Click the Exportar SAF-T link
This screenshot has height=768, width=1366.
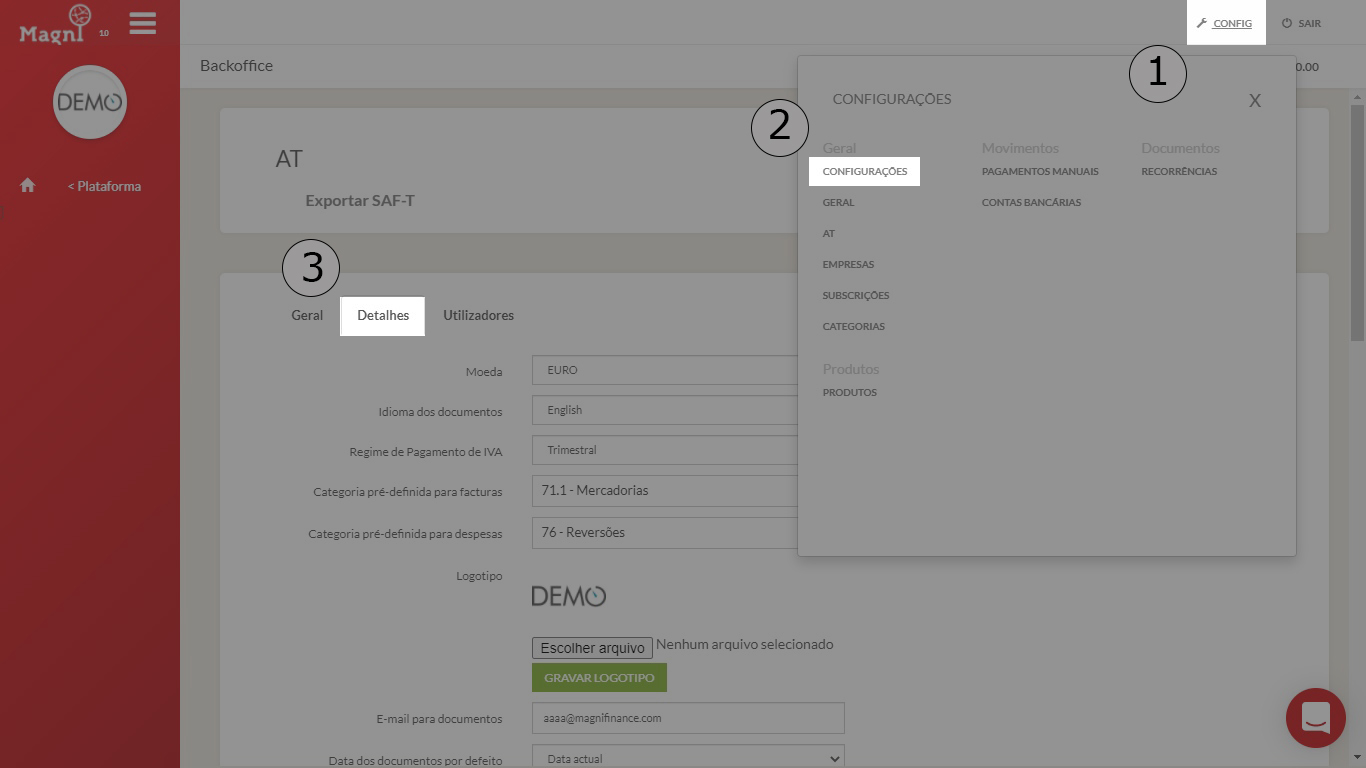coord(360,200)
